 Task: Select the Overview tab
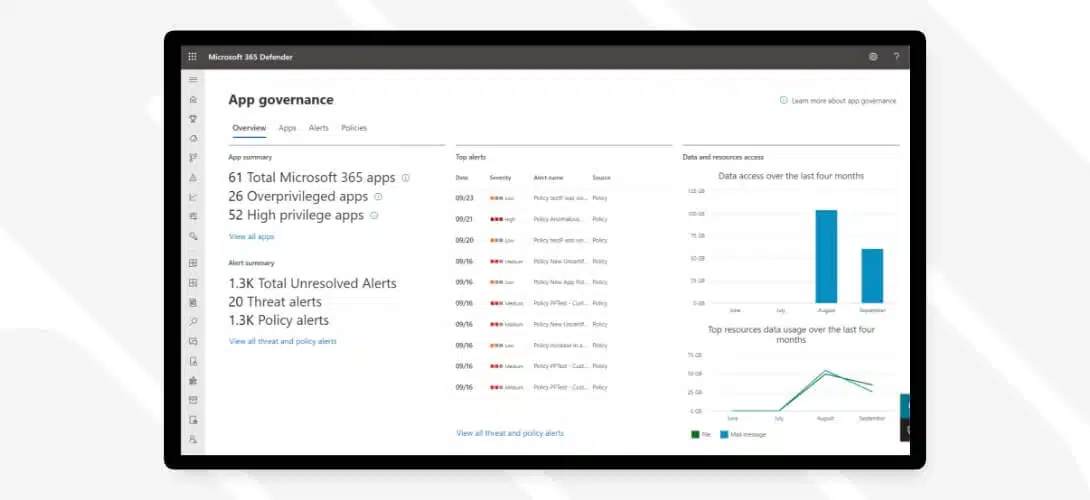click(x=249, y=128)
